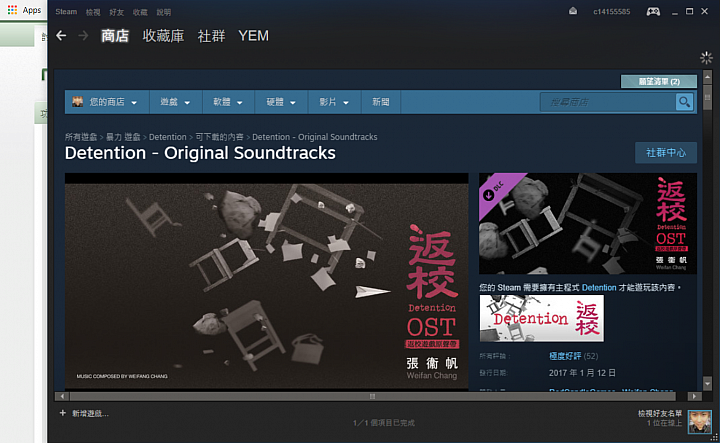The width and height of the screenshot is (720, 443).
Task: Open the 檢視 menu
Action: pyautogui.click(x=93, y=12)
